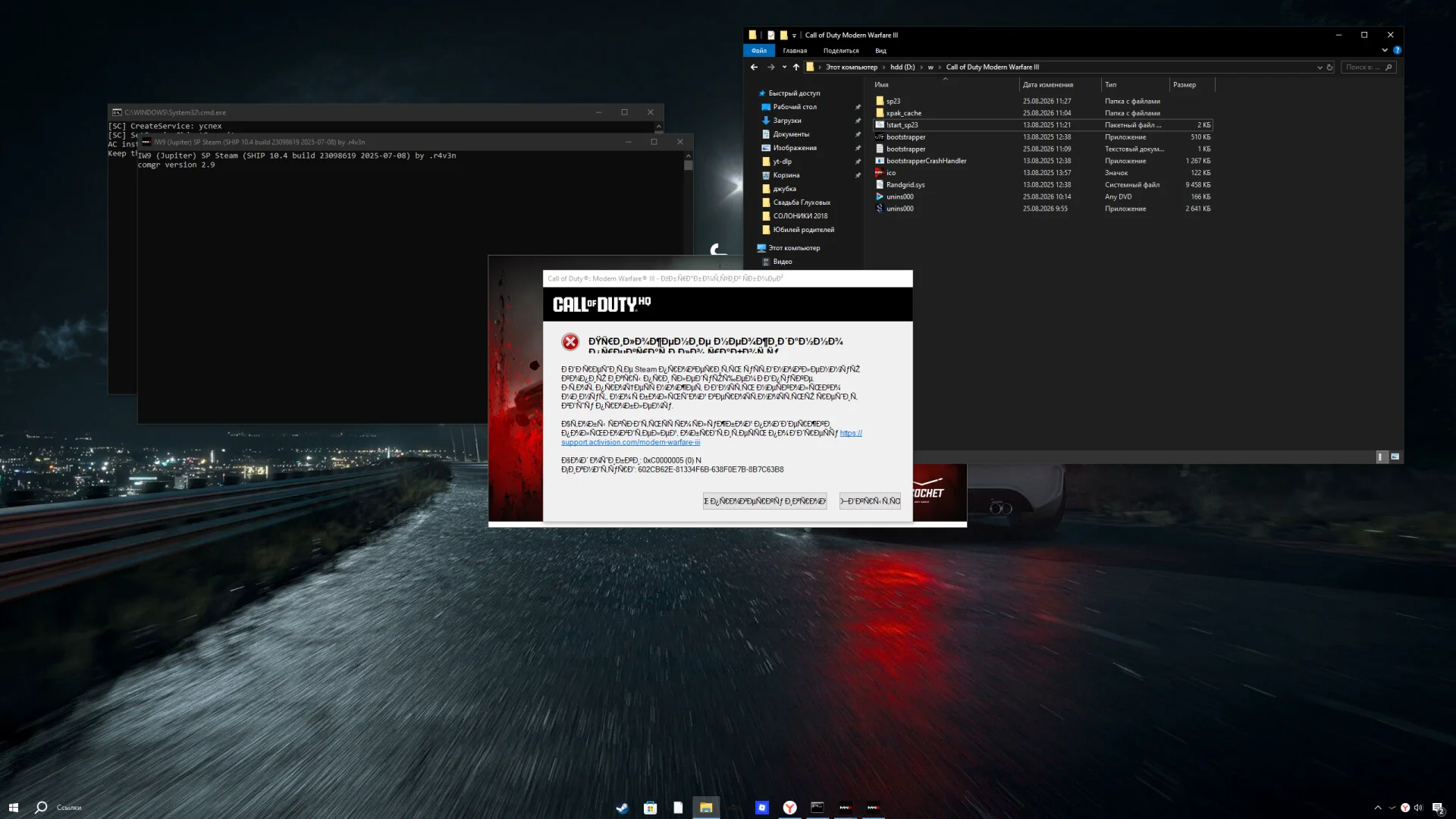Open Microsoft Store from the taskbar
The image size is (1456, 819).
point(650,808)
